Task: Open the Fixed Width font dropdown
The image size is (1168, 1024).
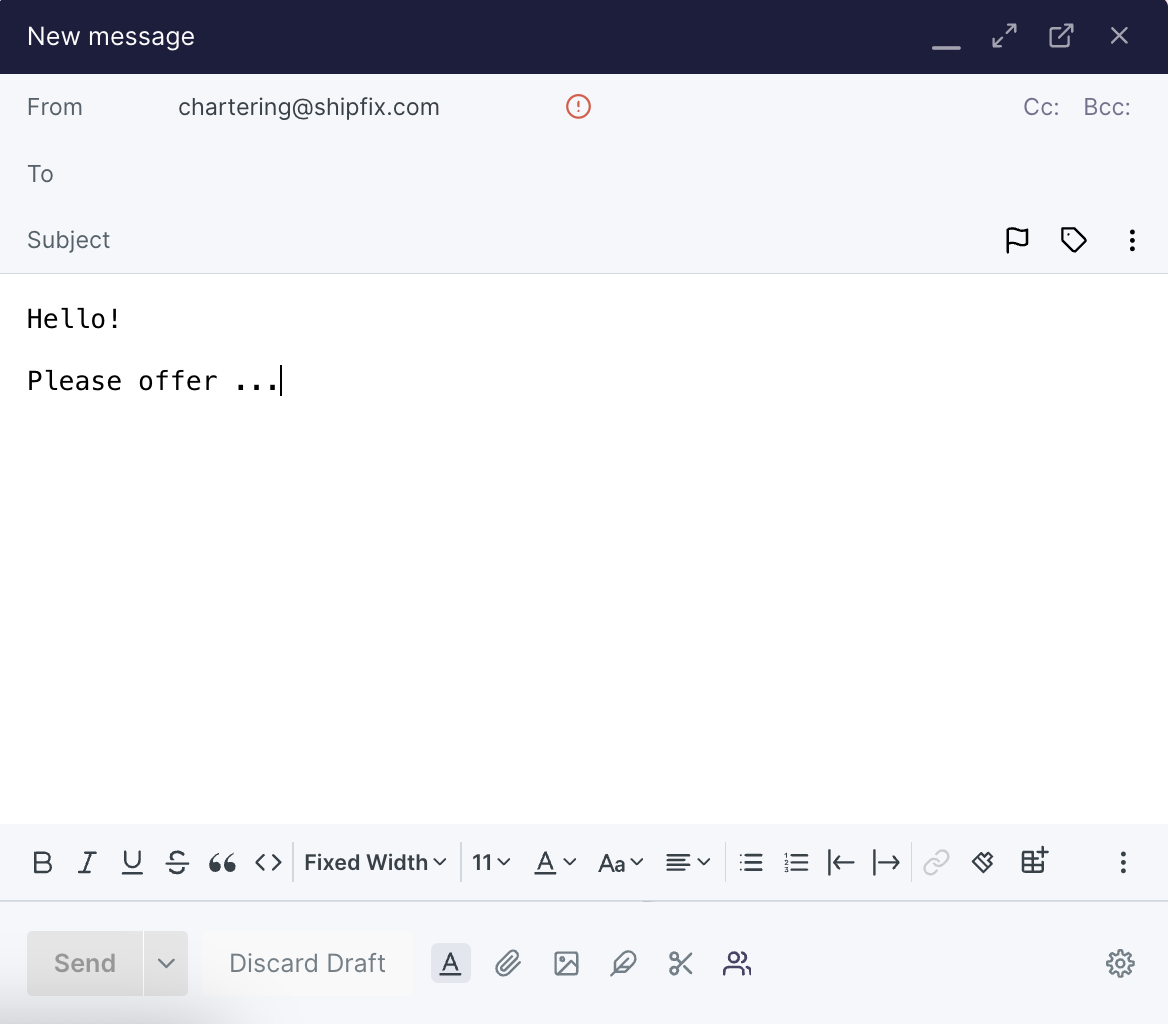Action: pos(375,862)
